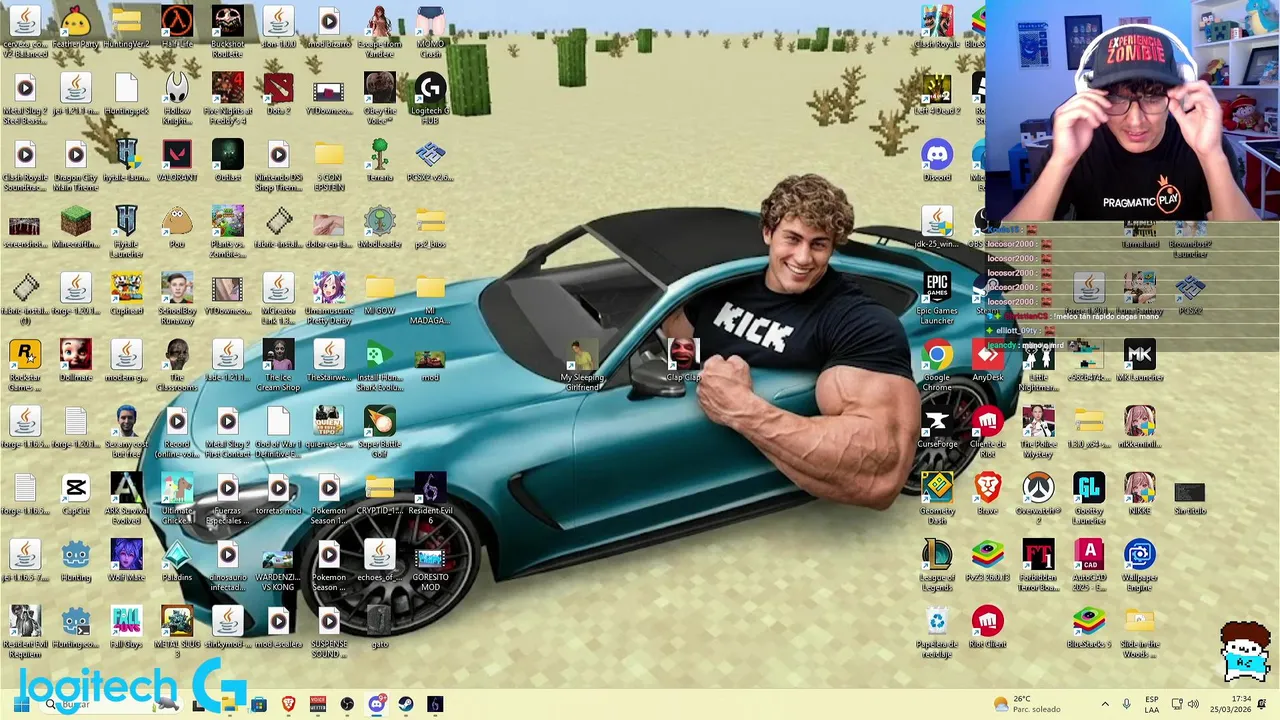Open the Outlast game icon

[x=227, y=162]
